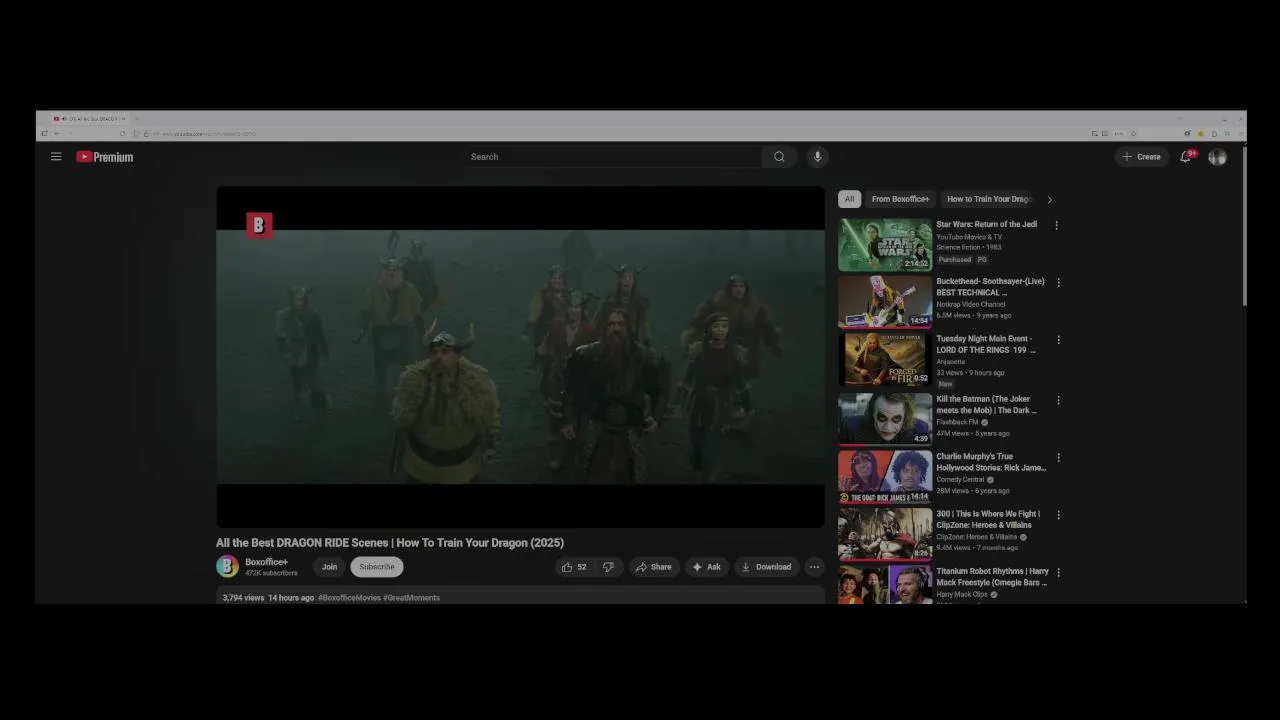The image size is (1280, 720).
Task: Click the video player to pause
Action: point(520,357)
